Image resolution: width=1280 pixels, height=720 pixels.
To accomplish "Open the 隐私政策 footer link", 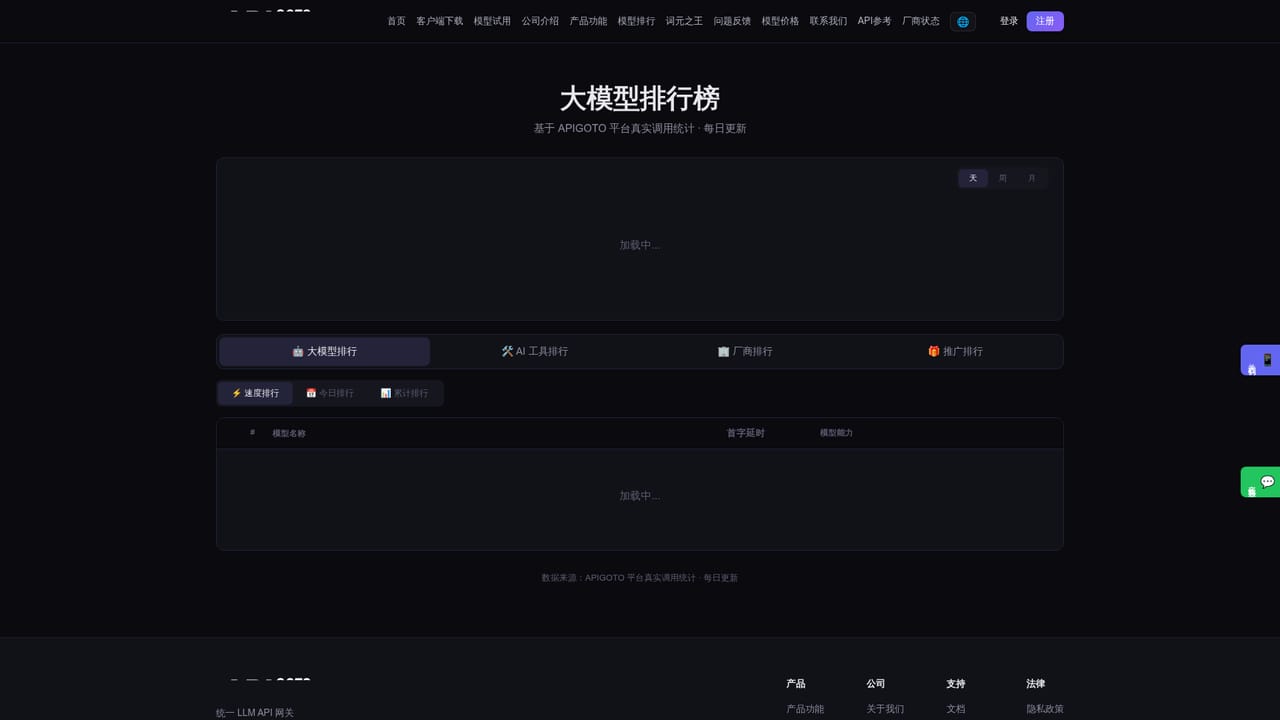I will tap(1045, 709).
